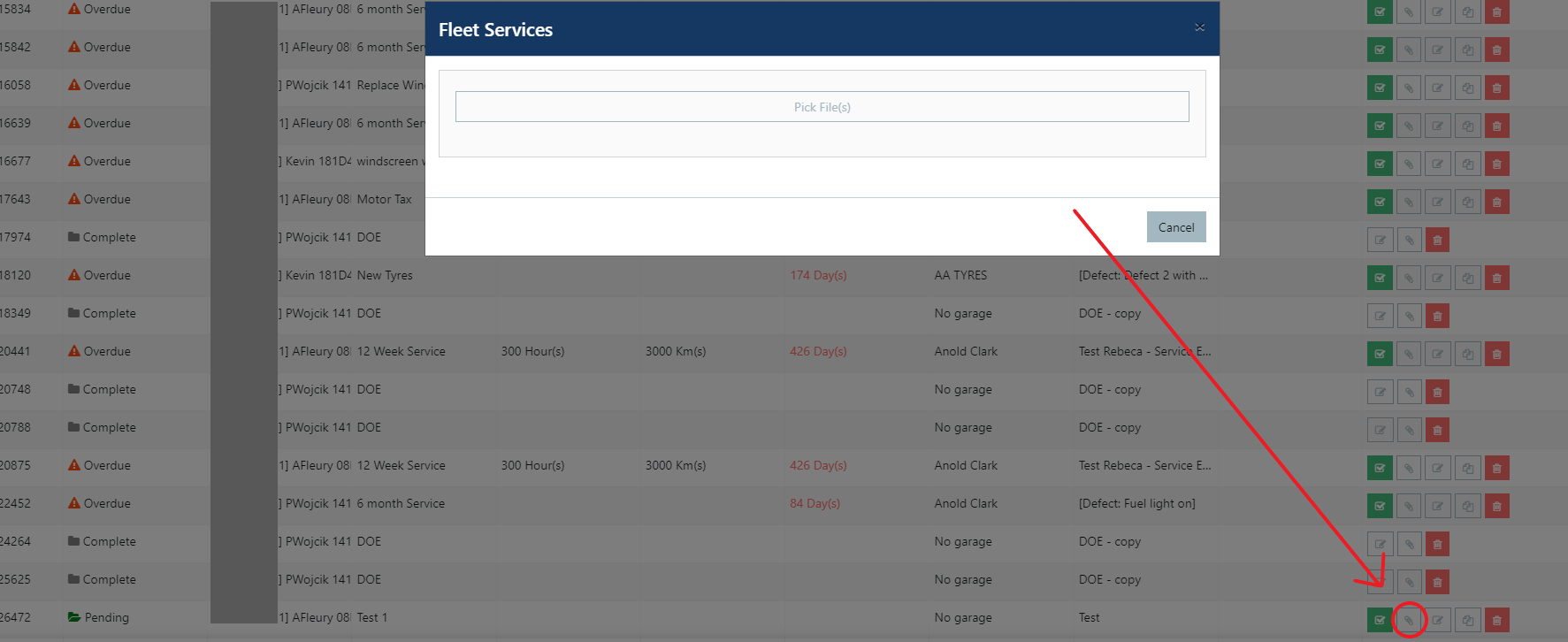Edit service 20875 with the pencil icon

1438,468
